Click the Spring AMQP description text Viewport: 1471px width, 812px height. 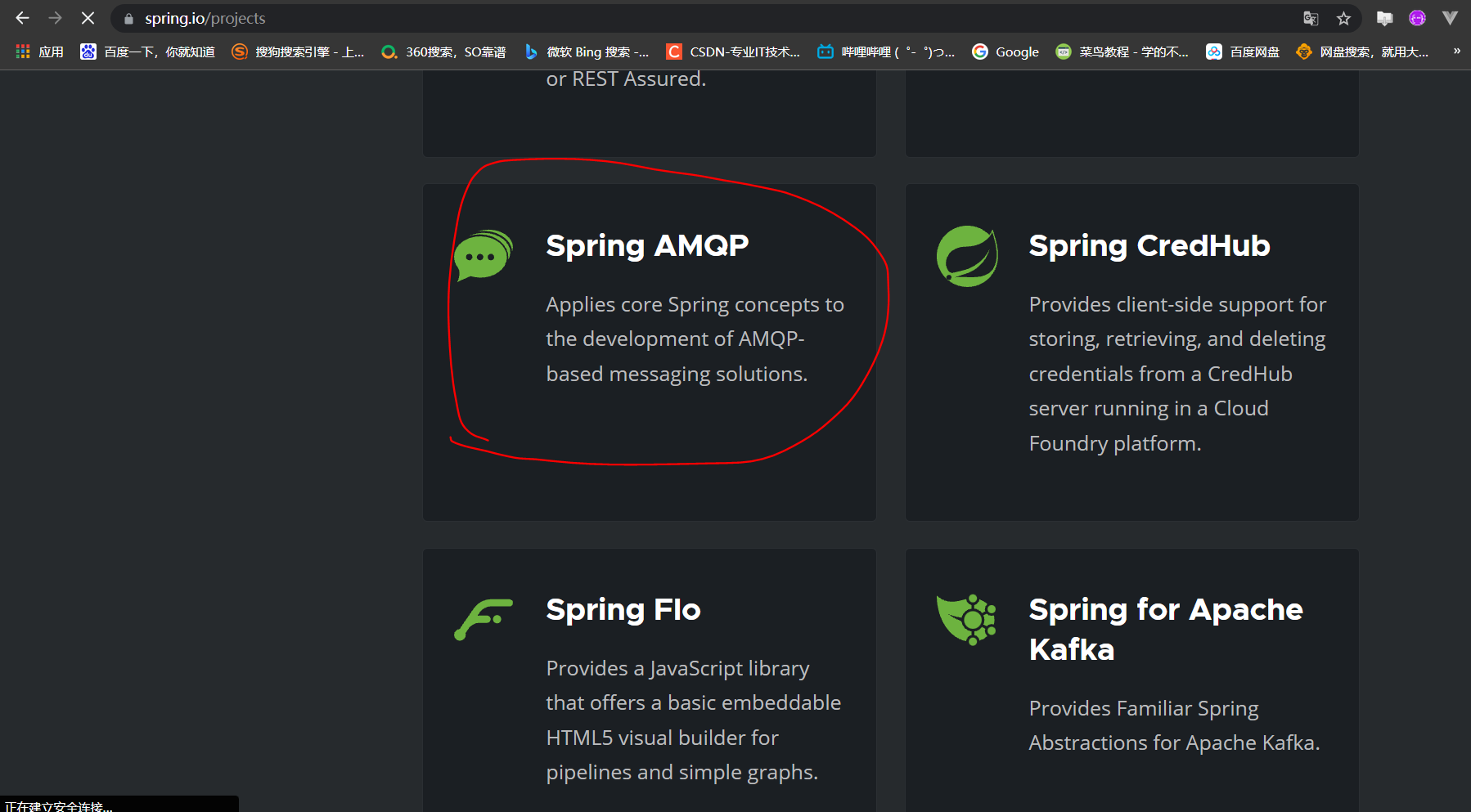695,339
